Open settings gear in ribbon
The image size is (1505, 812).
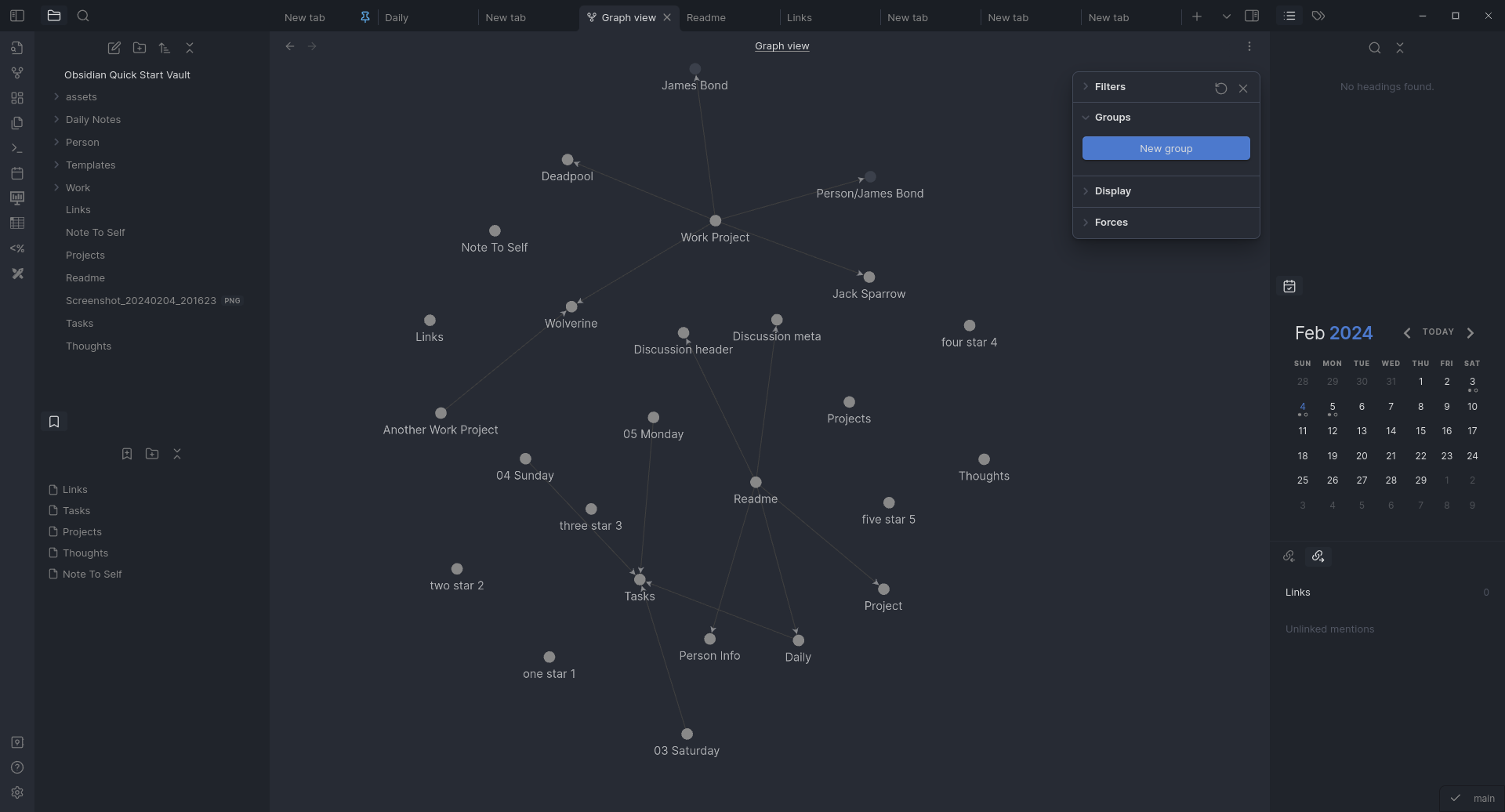(17, 792)
